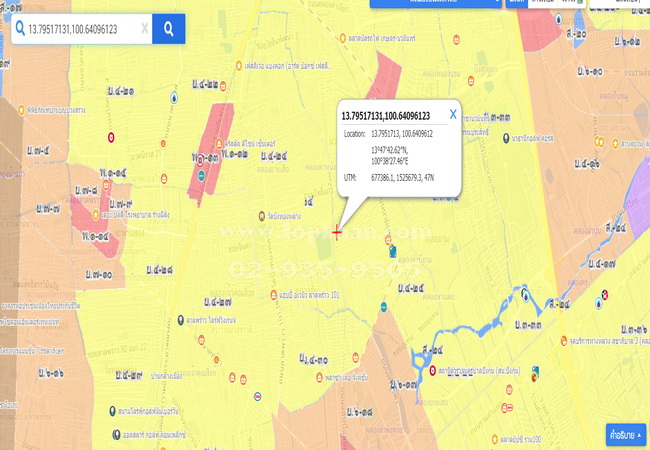Clear the coordinates search field

click(144, 29)
